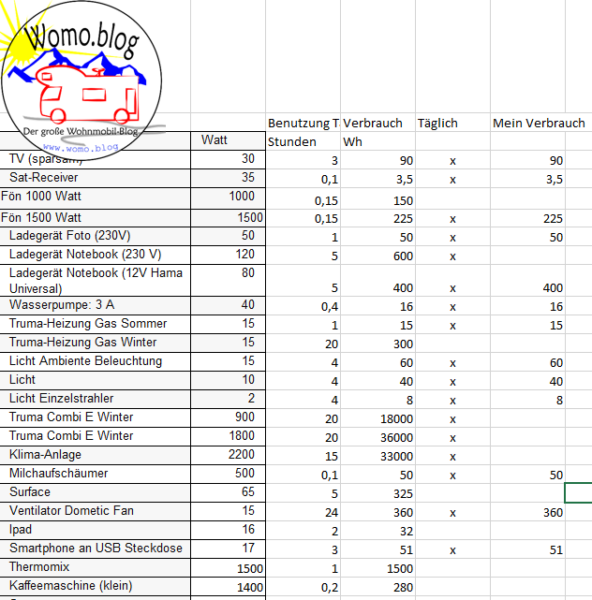
Task: Select the Sat-Receiver label cell
Action: pos(95,178)
